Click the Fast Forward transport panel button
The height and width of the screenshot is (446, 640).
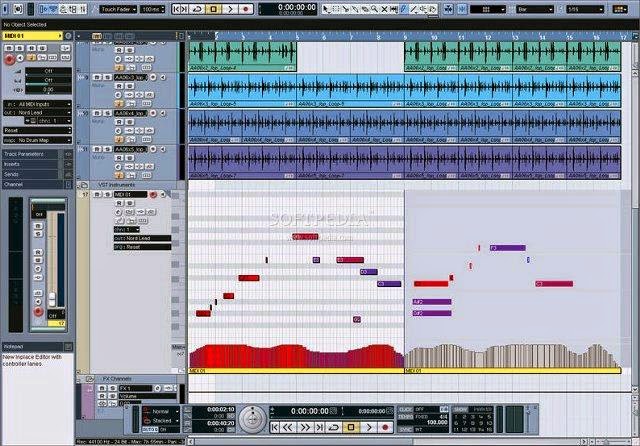(x=305, y=427)
